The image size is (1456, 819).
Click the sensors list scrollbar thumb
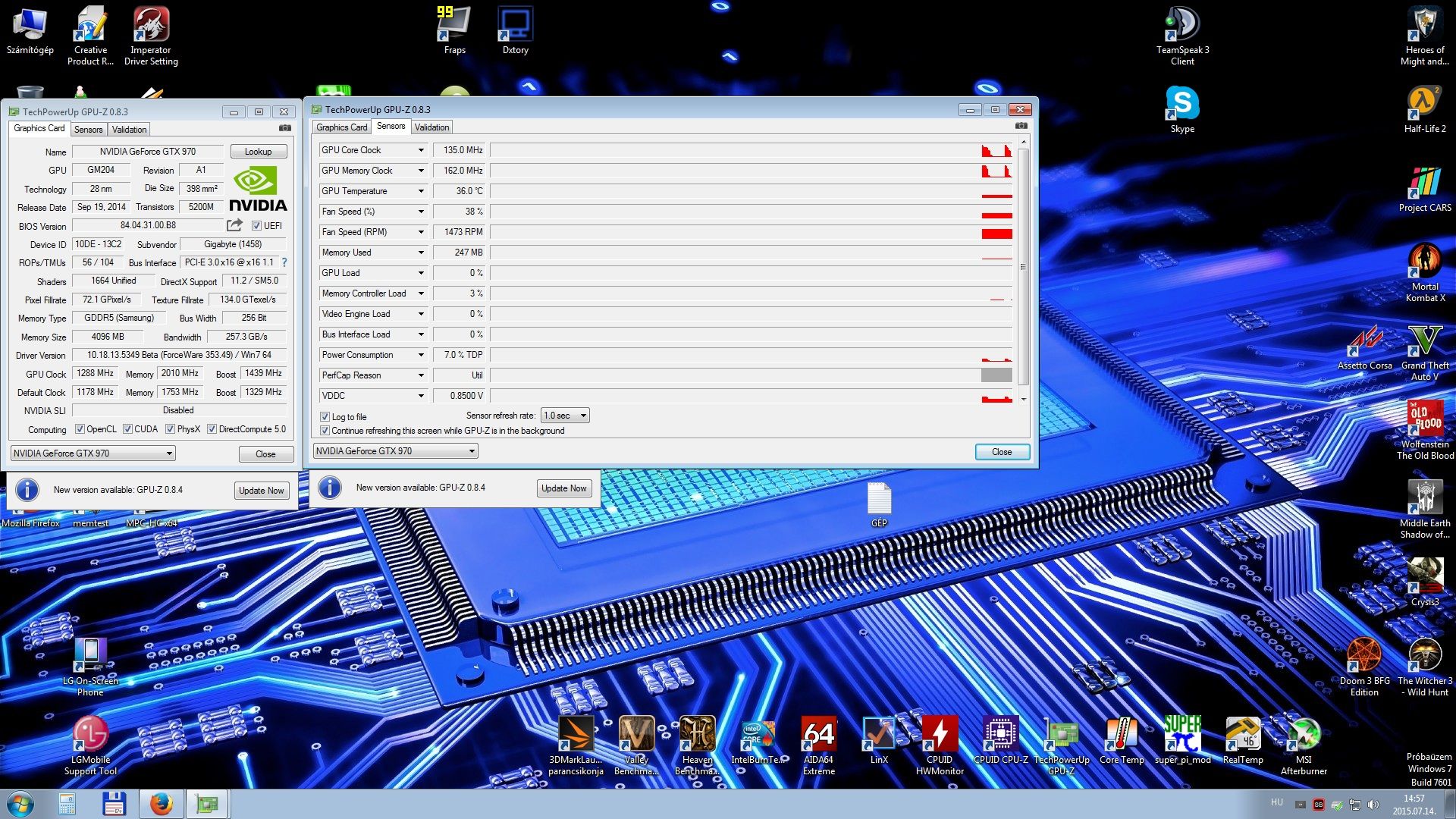[x=1023, y=267]
